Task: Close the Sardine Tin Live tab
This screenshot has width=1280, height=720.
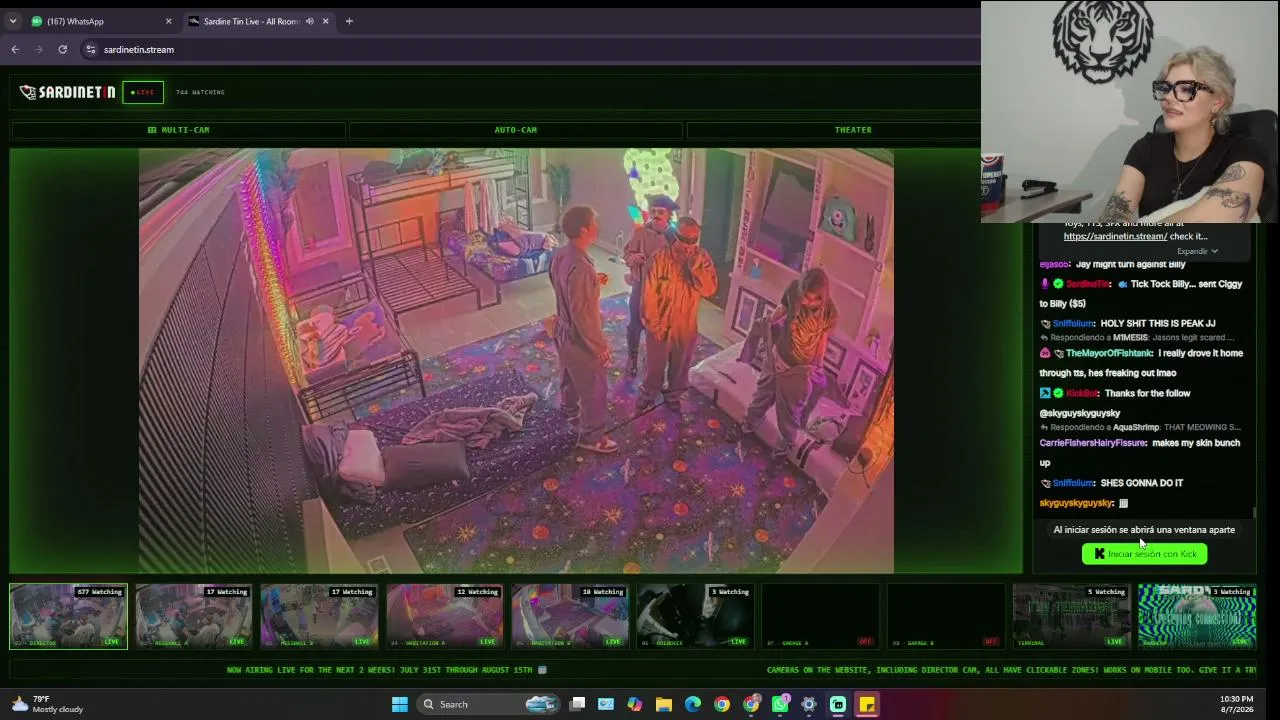Action: click(x=325, y=21)
